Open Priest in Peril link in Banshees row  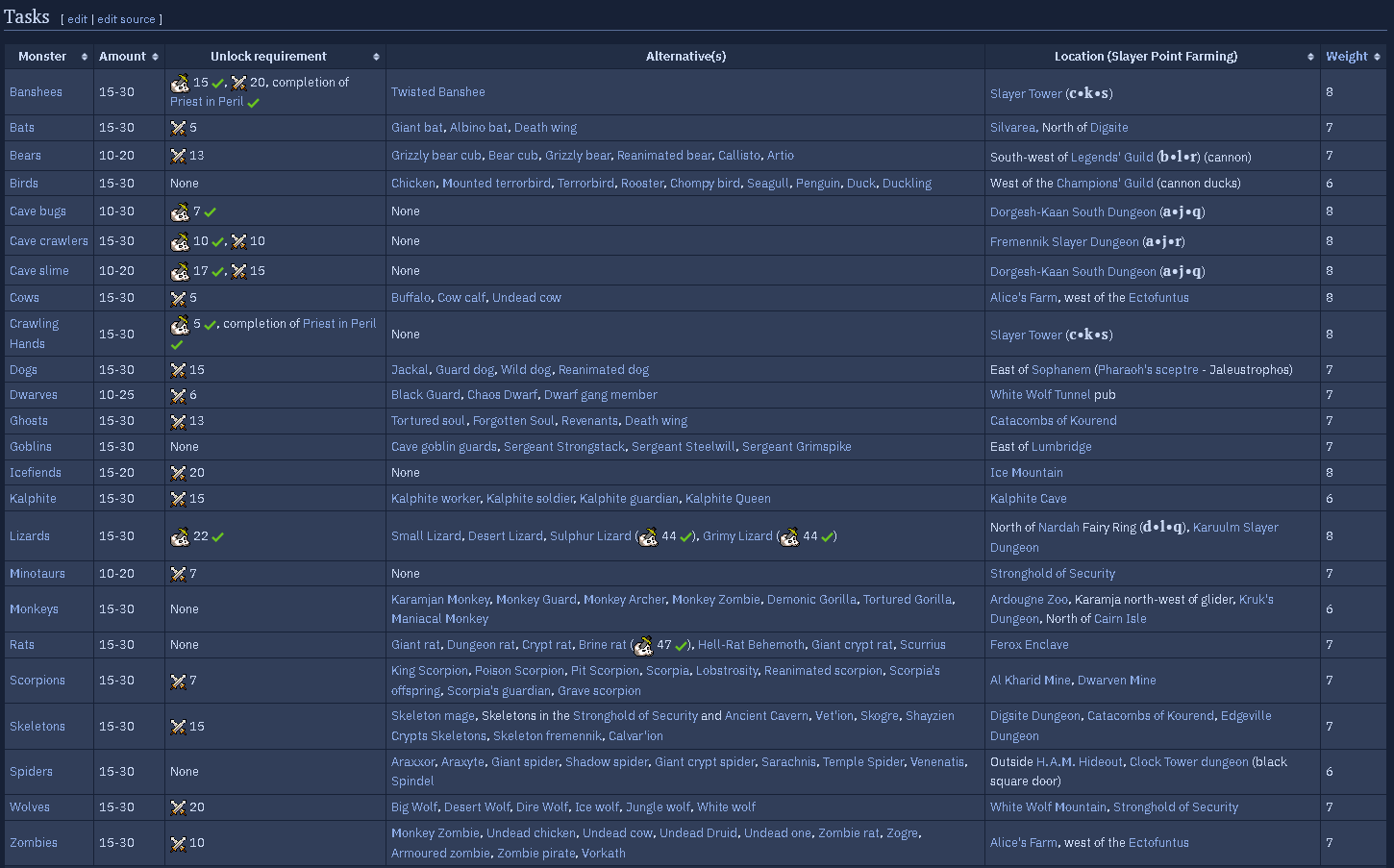point(207,102)
